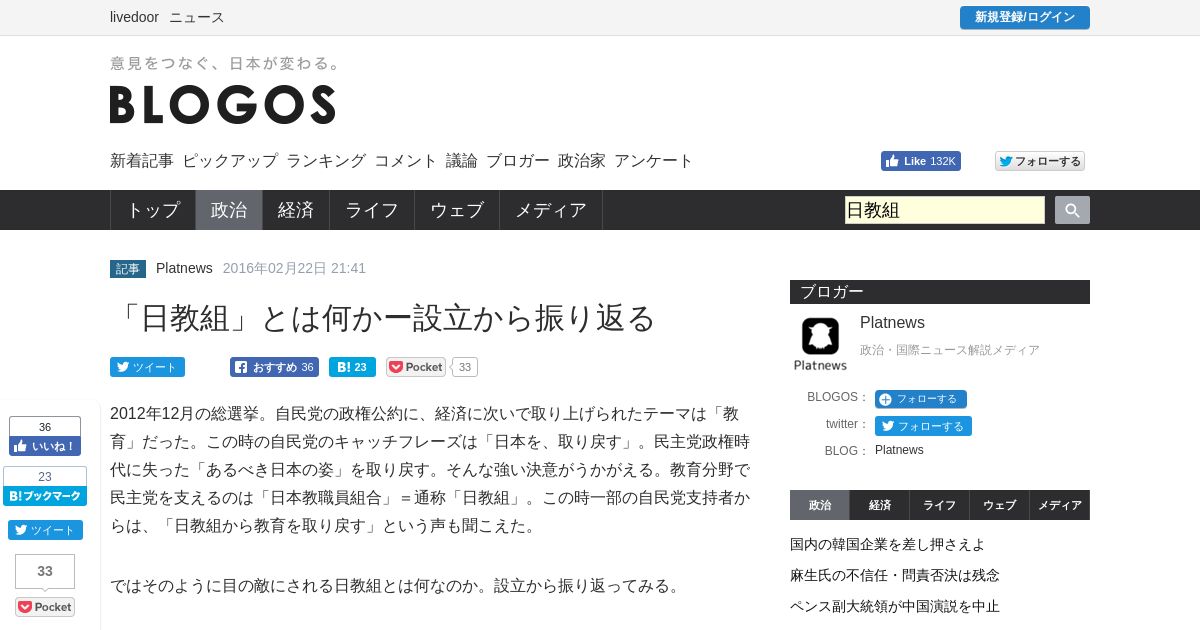1200x630 pixels.
Task: Click the Platnews blogger avatar
Action: pos(820,343)
